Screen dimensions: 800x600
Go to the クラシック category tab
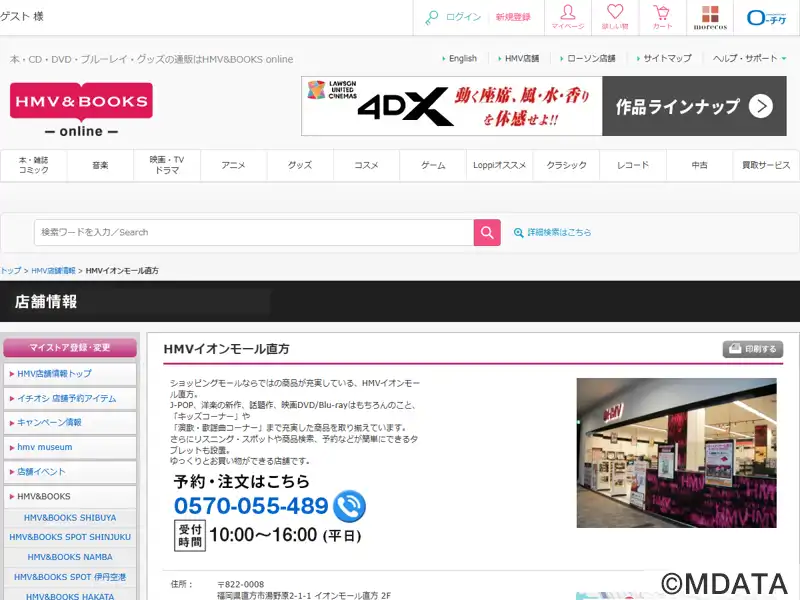(566, 165)
